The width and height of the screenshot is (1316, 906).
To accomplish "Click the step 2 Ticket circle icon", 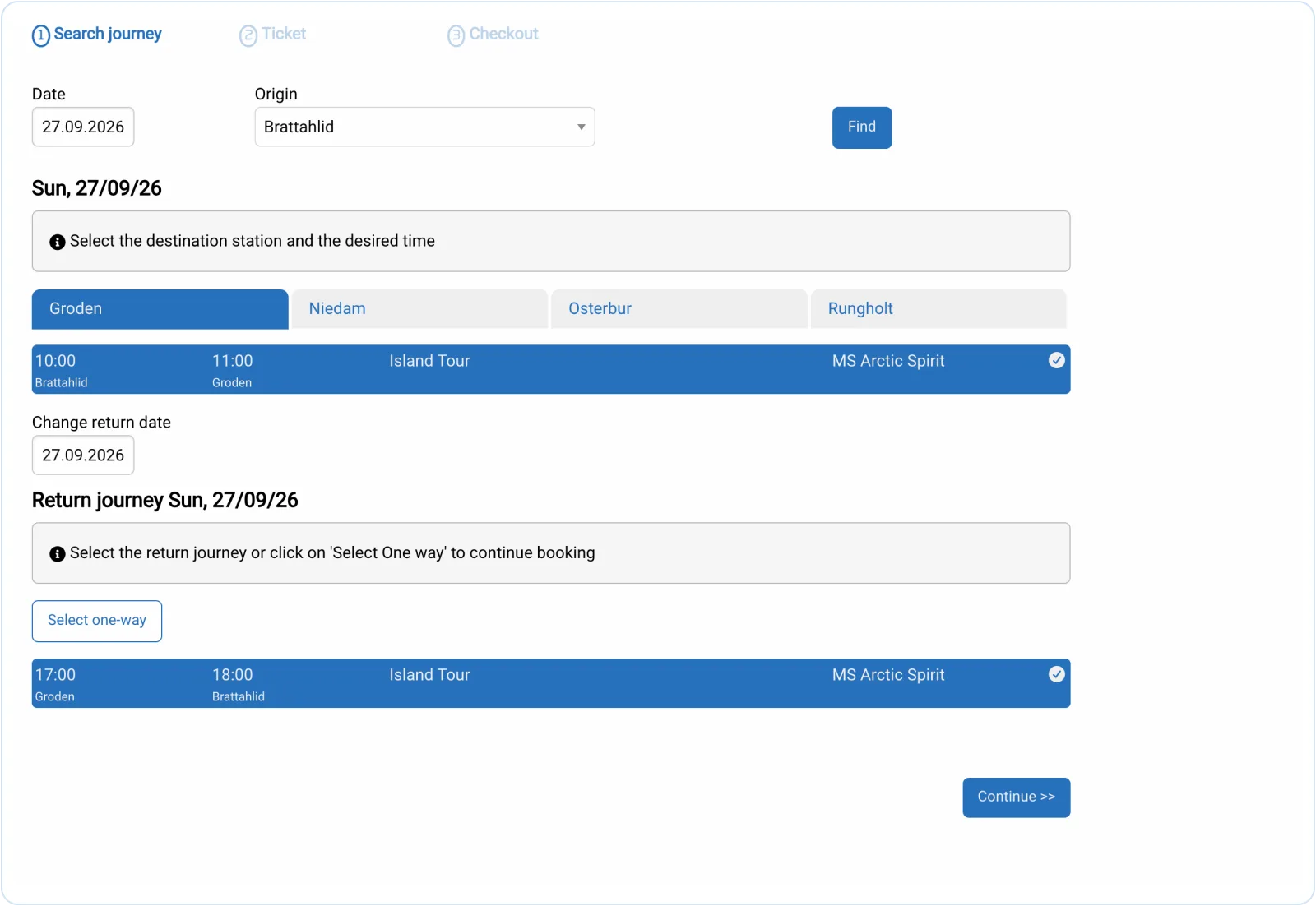I will 248,36.
